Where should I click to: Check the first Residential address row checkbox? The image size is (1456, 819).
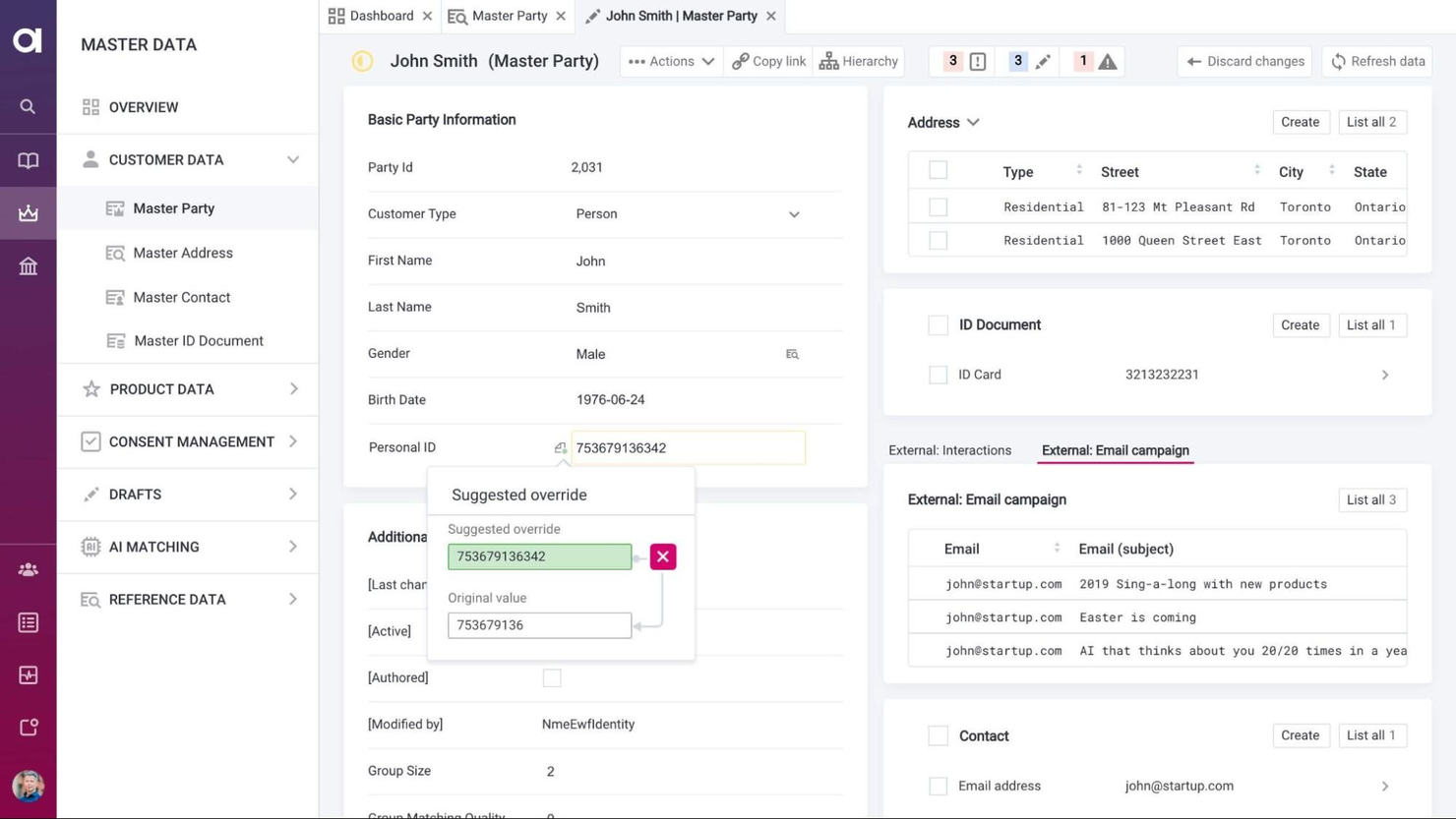tap(938, 206)
